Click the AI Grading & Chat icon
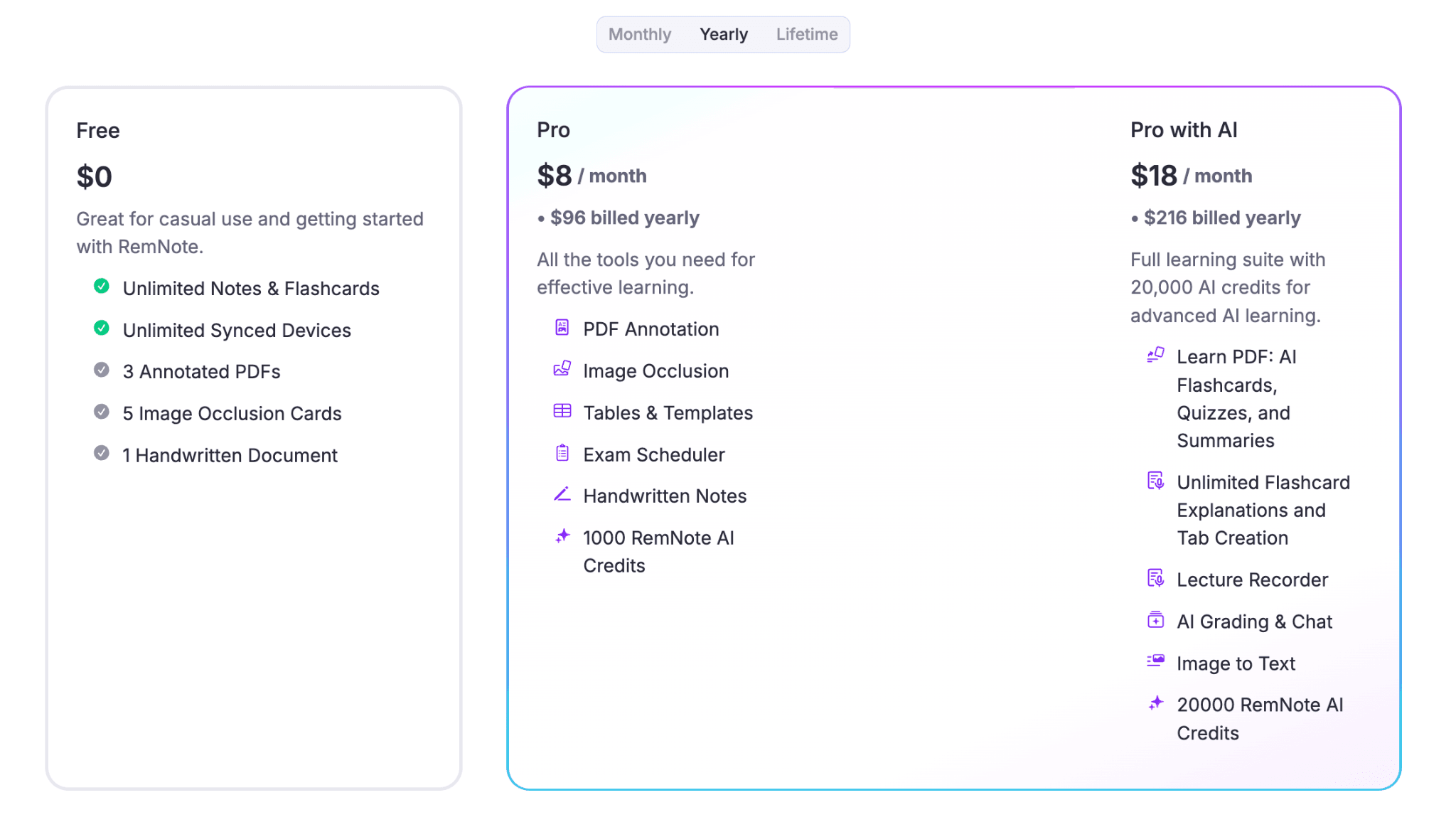The width and height of the screenshot is (1456, 822). (1156, 620)
